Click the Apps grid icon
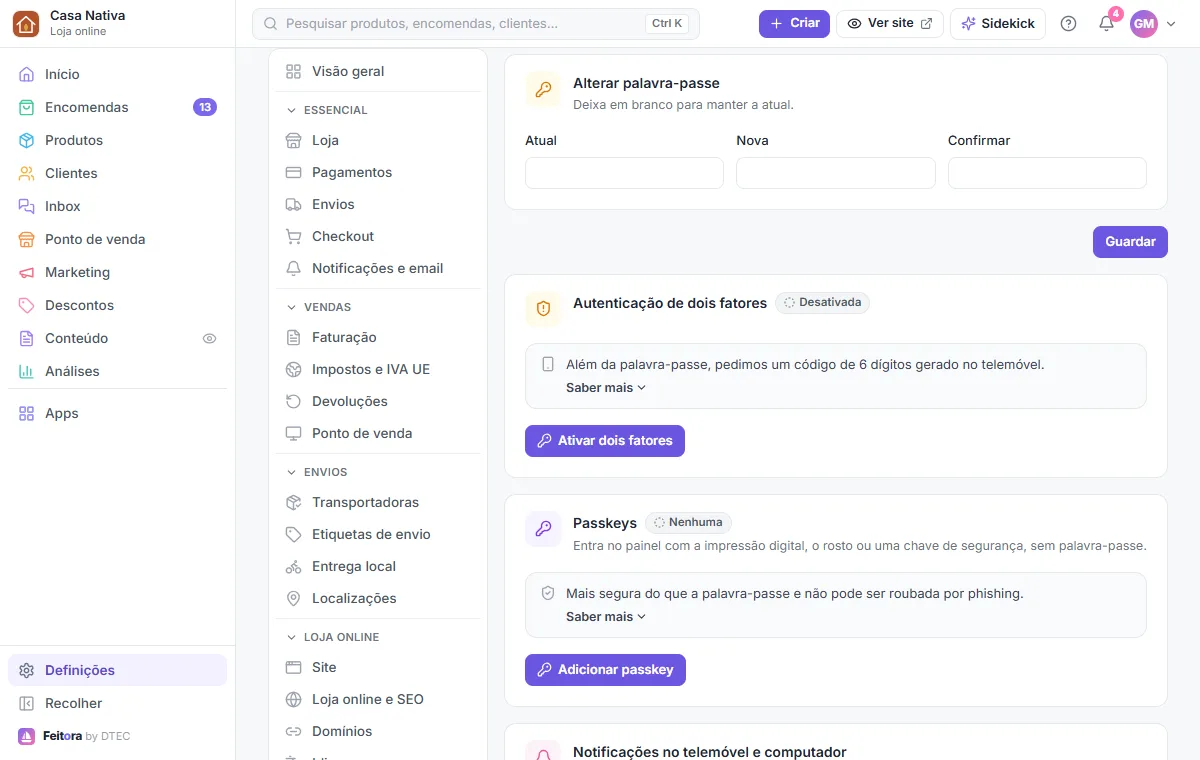 26,413
